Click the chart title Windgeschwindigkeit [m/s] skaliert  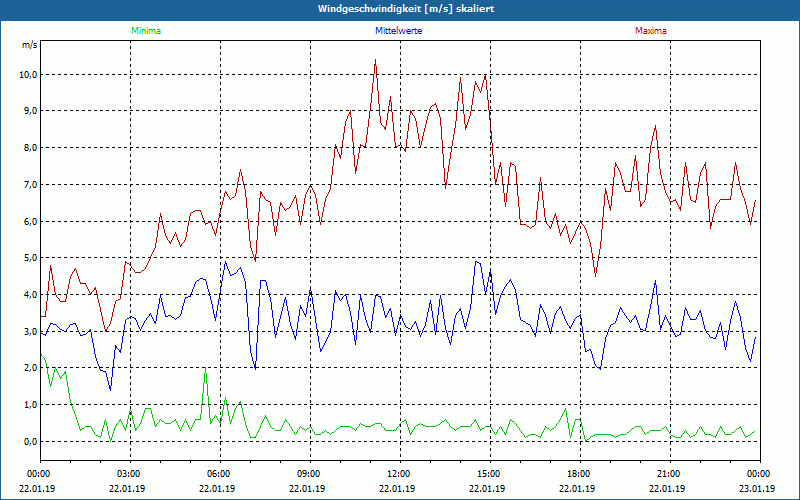coord(406,9)
